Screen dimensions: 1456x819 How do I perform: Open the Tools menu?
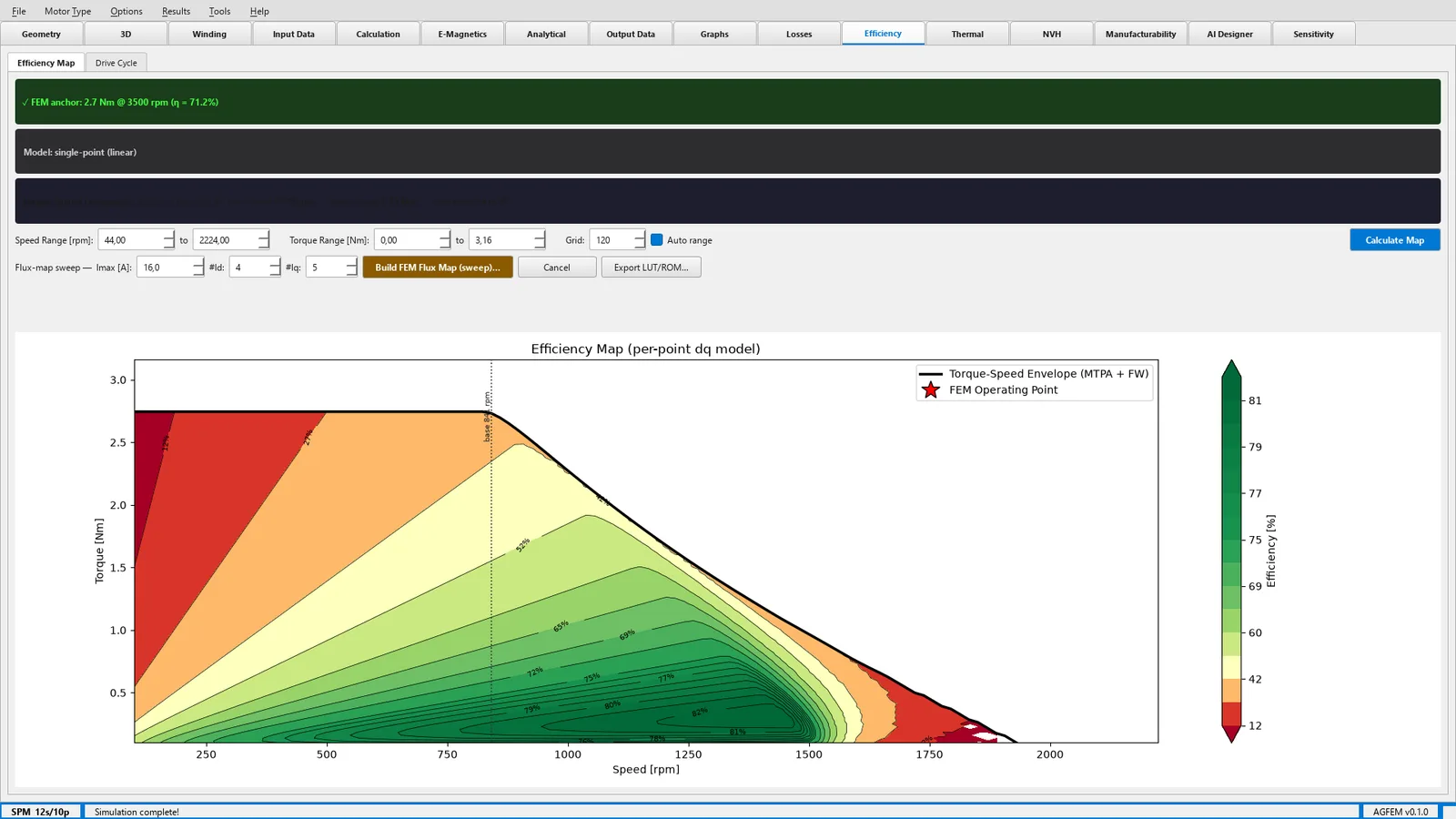(x=219, y=11)
